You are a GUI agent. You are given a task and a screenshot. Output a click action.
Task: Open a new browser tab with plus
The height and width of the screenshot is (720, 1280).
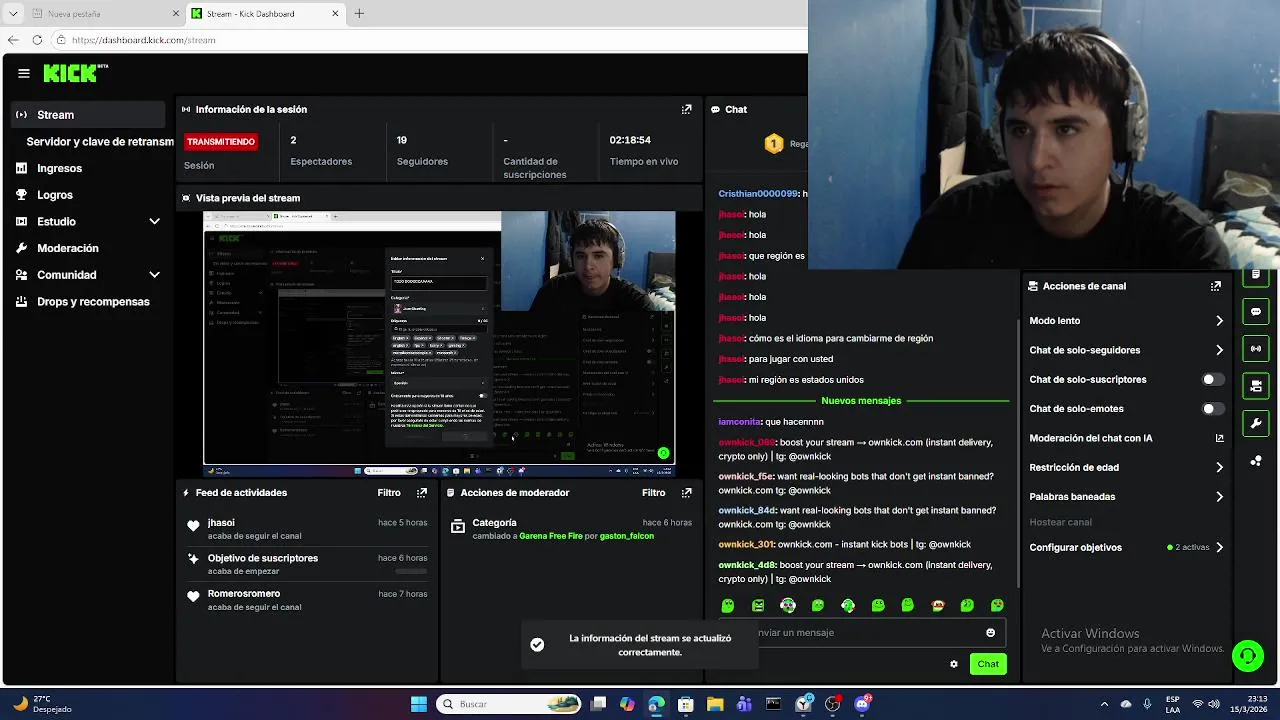tap(359, 13)
